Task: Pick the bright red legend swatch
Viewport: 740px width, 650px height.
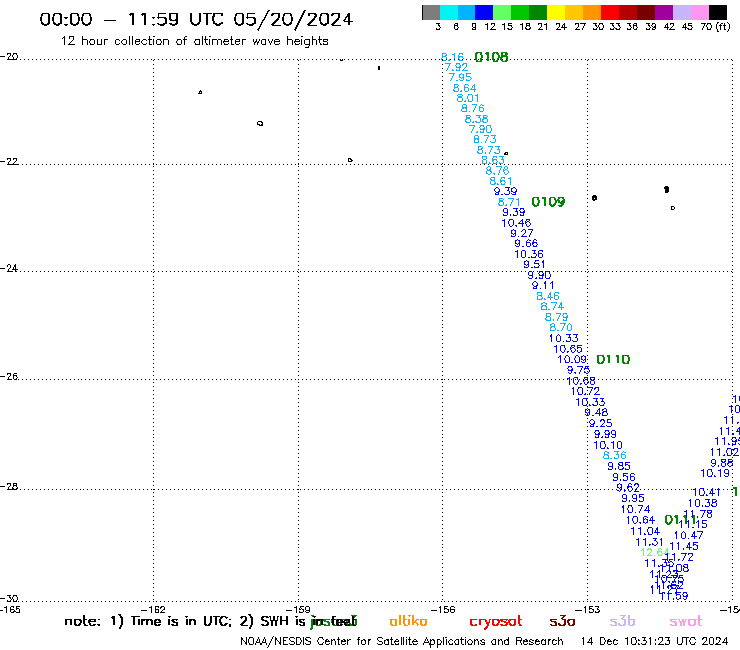Action: [x=610, y=12]
